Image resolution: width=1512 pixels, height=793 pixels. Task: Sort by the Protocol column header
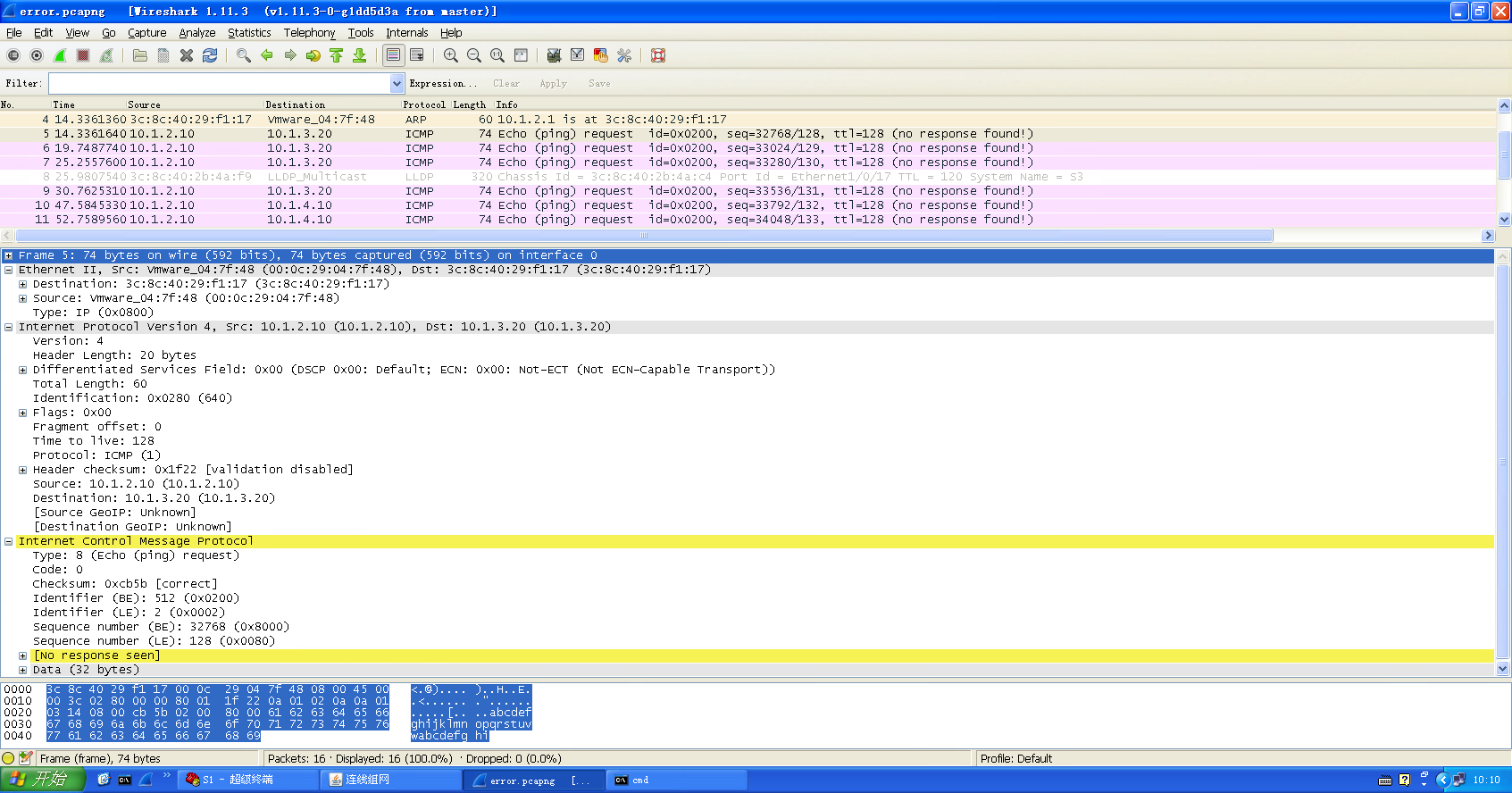tap(424, 104)
